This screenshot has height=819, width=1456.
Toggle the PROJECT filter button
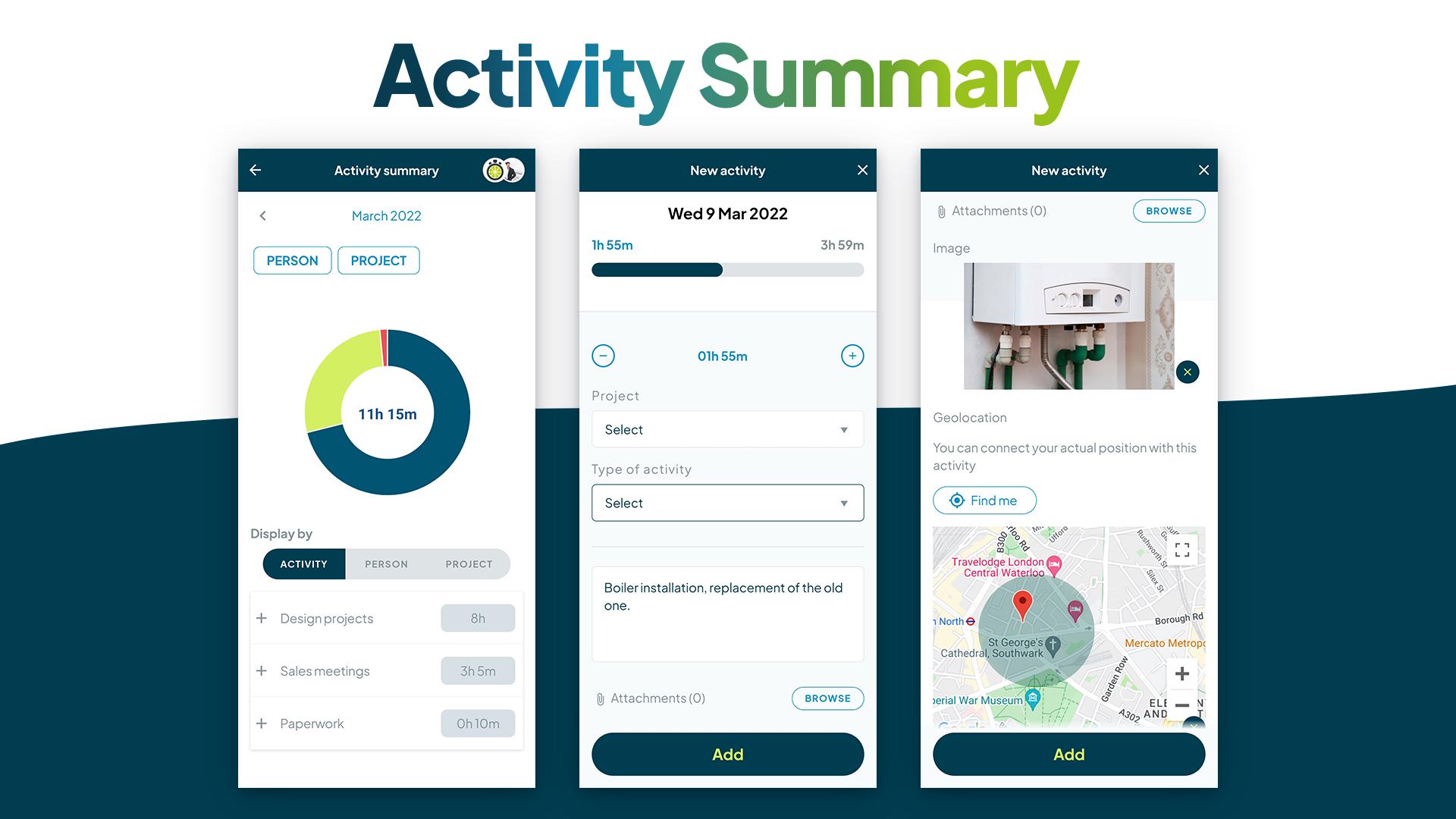(378, 260)
